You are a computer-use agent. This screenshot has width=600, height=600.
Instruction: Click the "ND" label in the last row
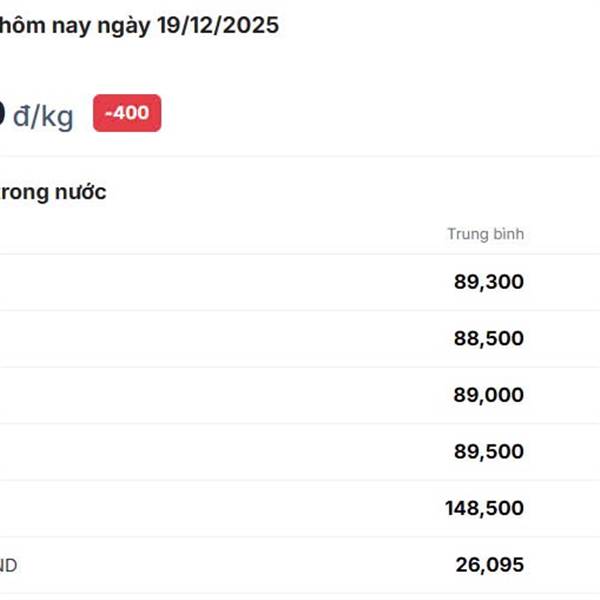click(x=8, y=566)
